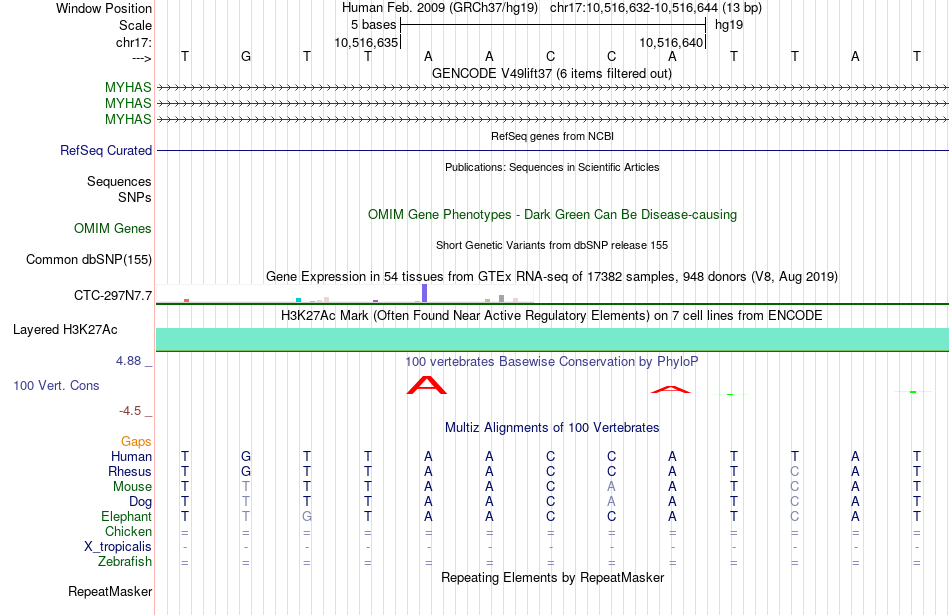Click the large red A conservation logo

point(427,385)
